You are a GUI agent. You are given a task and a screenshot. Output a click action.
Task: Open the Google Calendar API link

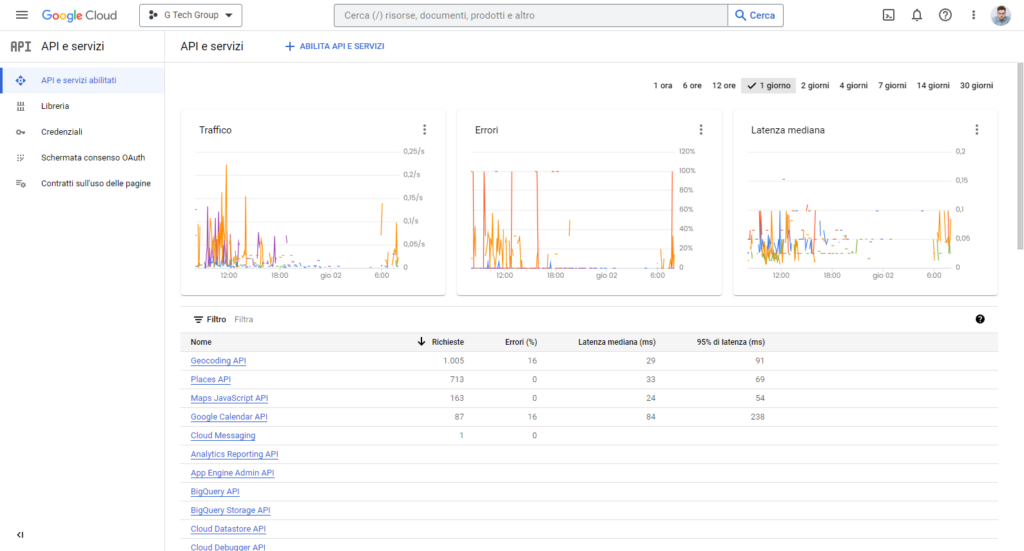tap(229, 417)
